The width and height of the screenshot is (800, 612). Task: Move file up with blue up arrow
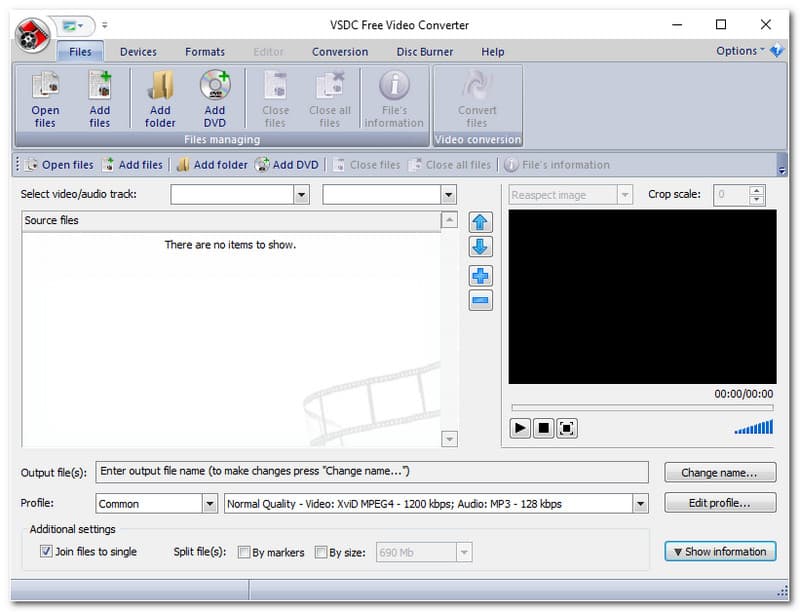click(x=480, y=222)
